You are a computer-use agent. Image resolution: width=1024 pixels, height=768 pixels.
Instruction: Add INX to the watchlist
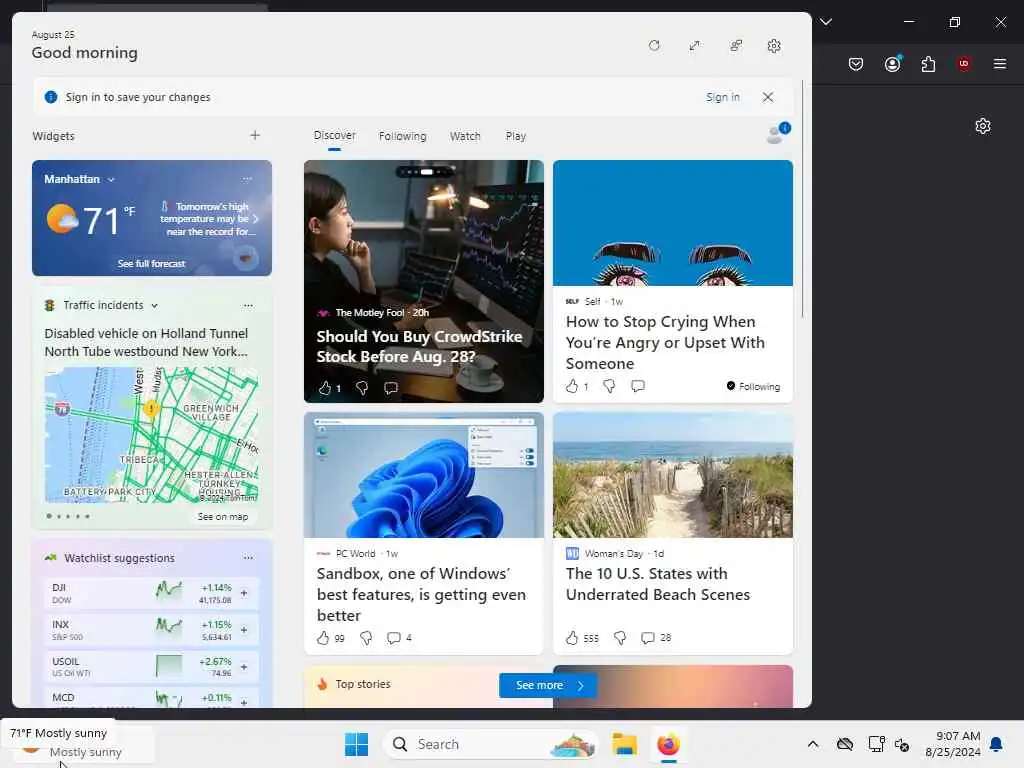point(244,630)
